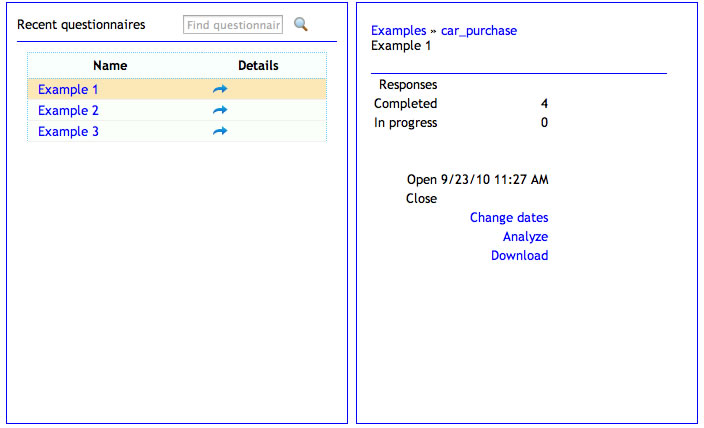Open details arrow for Example 2
Viewport: 704px width, 428px height.
220,110
